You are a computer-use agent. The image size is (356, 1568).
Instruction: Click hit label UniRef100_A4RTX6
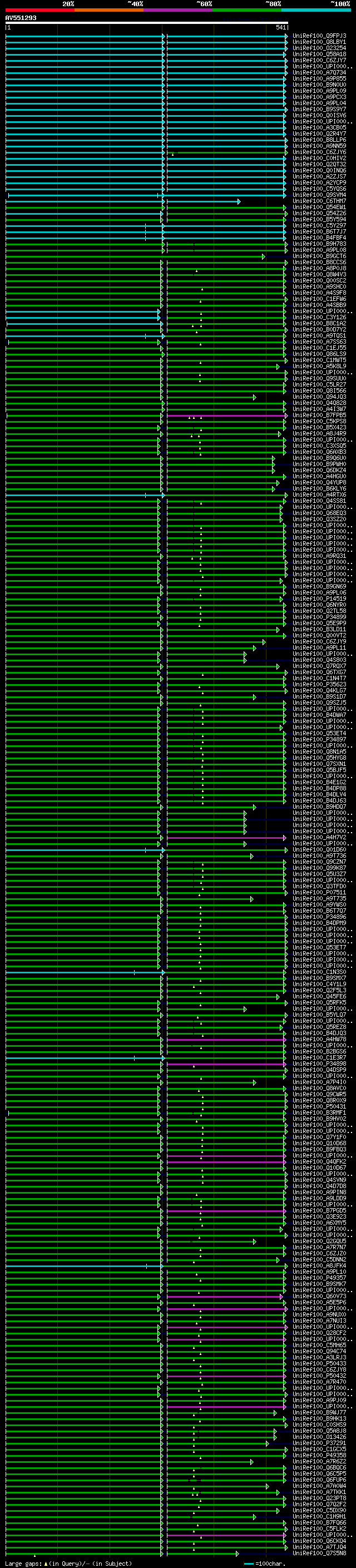[319, 495]
